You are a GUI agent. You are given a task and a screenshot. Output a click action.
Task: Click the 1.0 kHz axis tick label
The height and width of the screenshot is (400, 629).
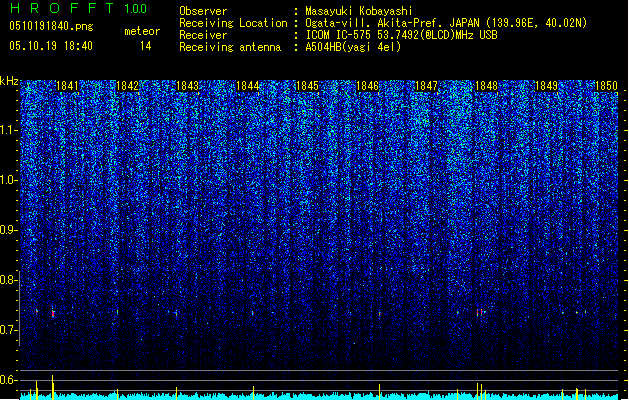[x=8, y=180]
